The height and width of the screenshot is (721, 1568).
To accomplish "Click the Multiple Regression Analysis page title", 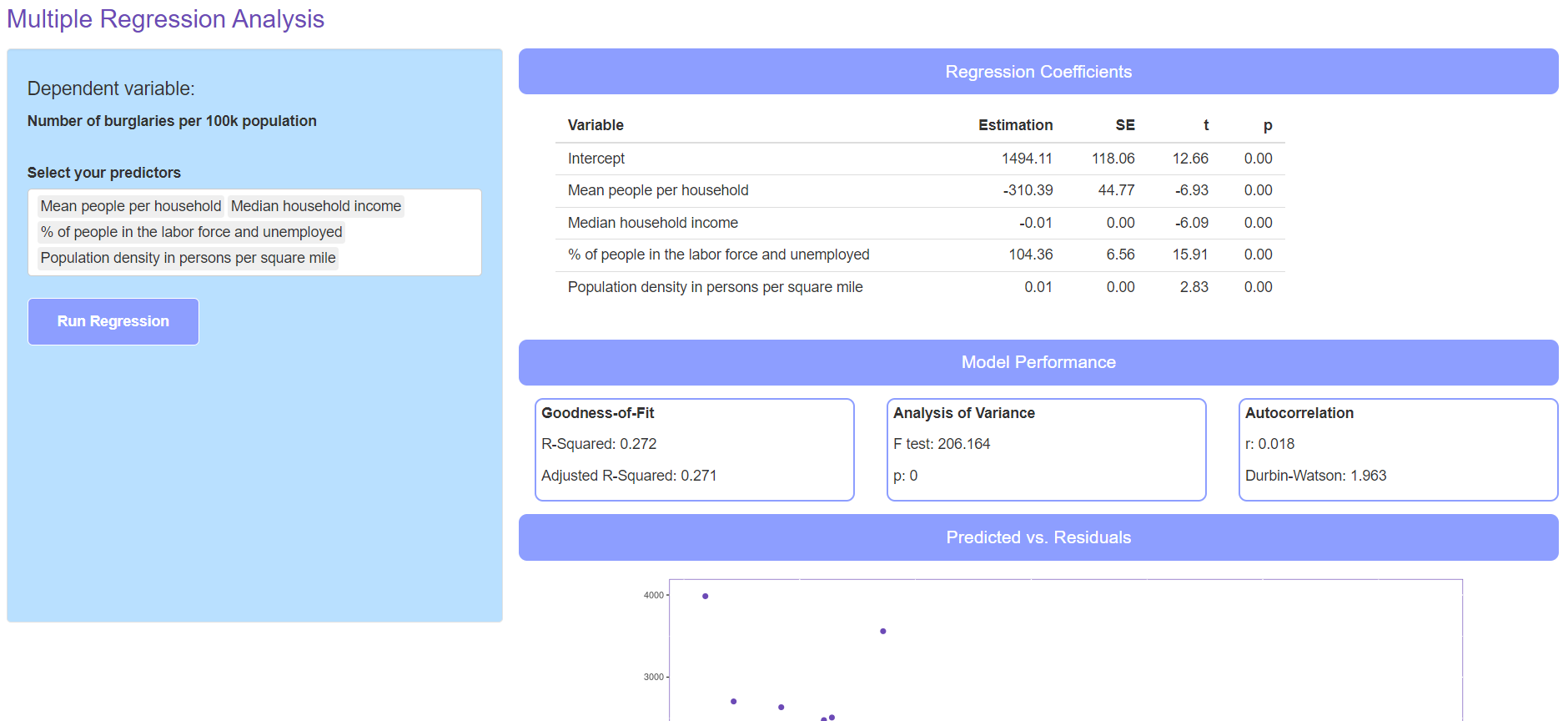I will coord(166,19).
